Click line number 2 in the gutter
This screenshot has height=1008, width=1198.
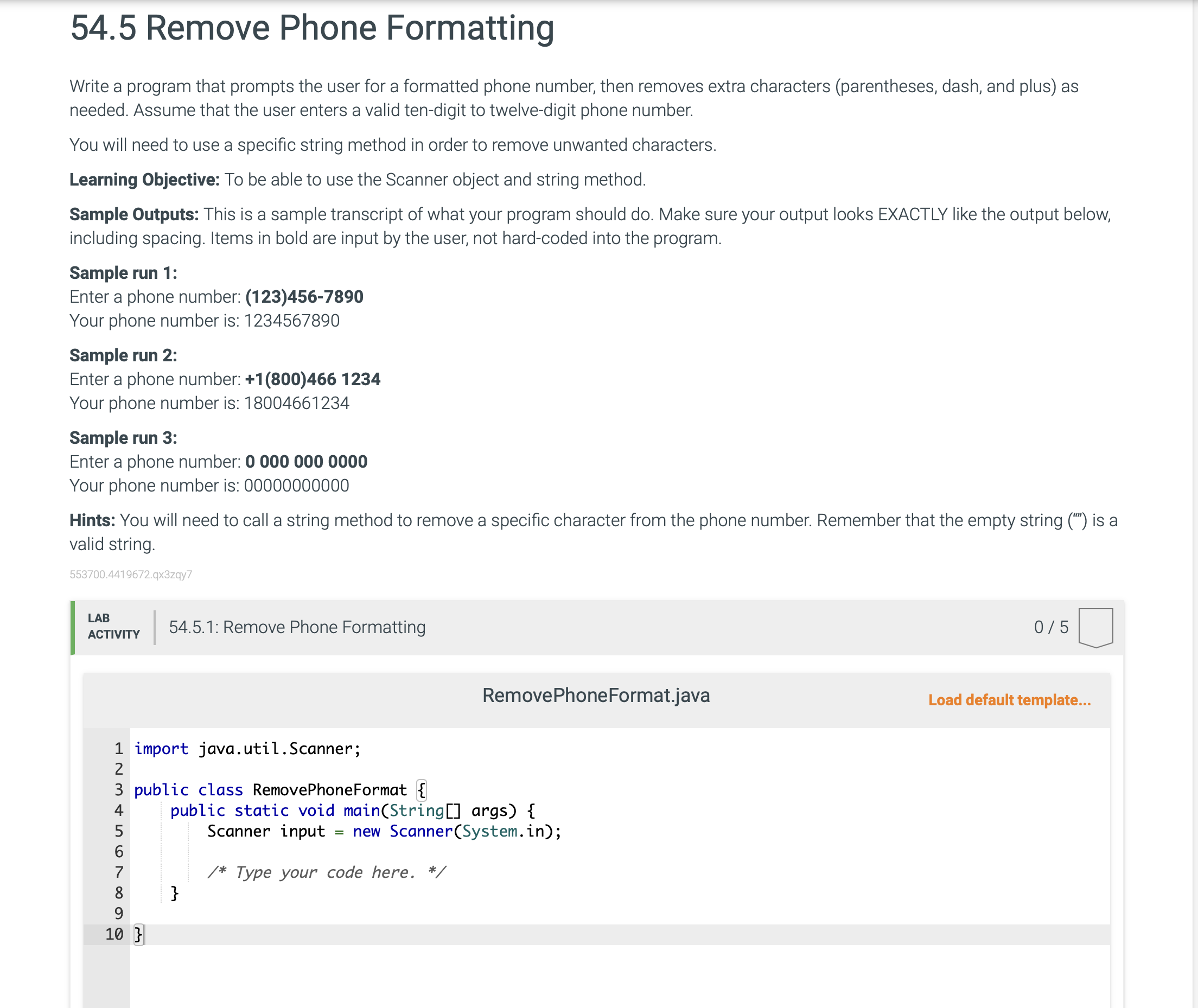tap(119, 769)
